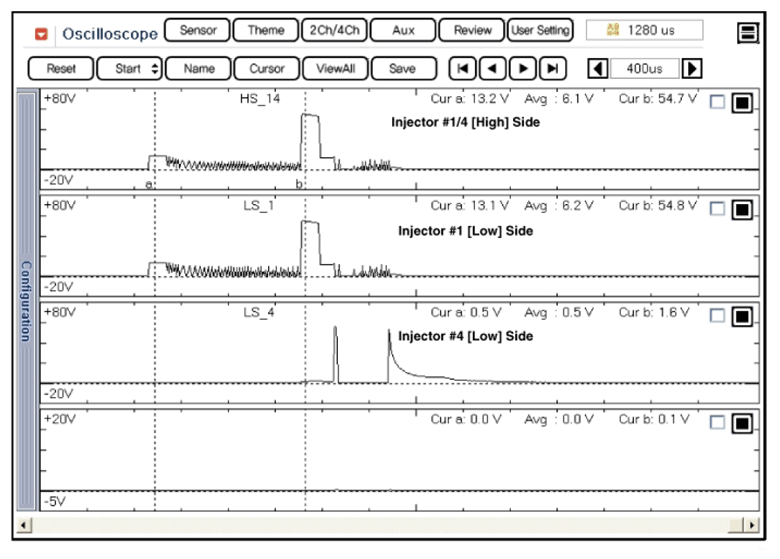Step forward one frame with right arrow
This screenshot has height=559, width=780.
[522, 69]
